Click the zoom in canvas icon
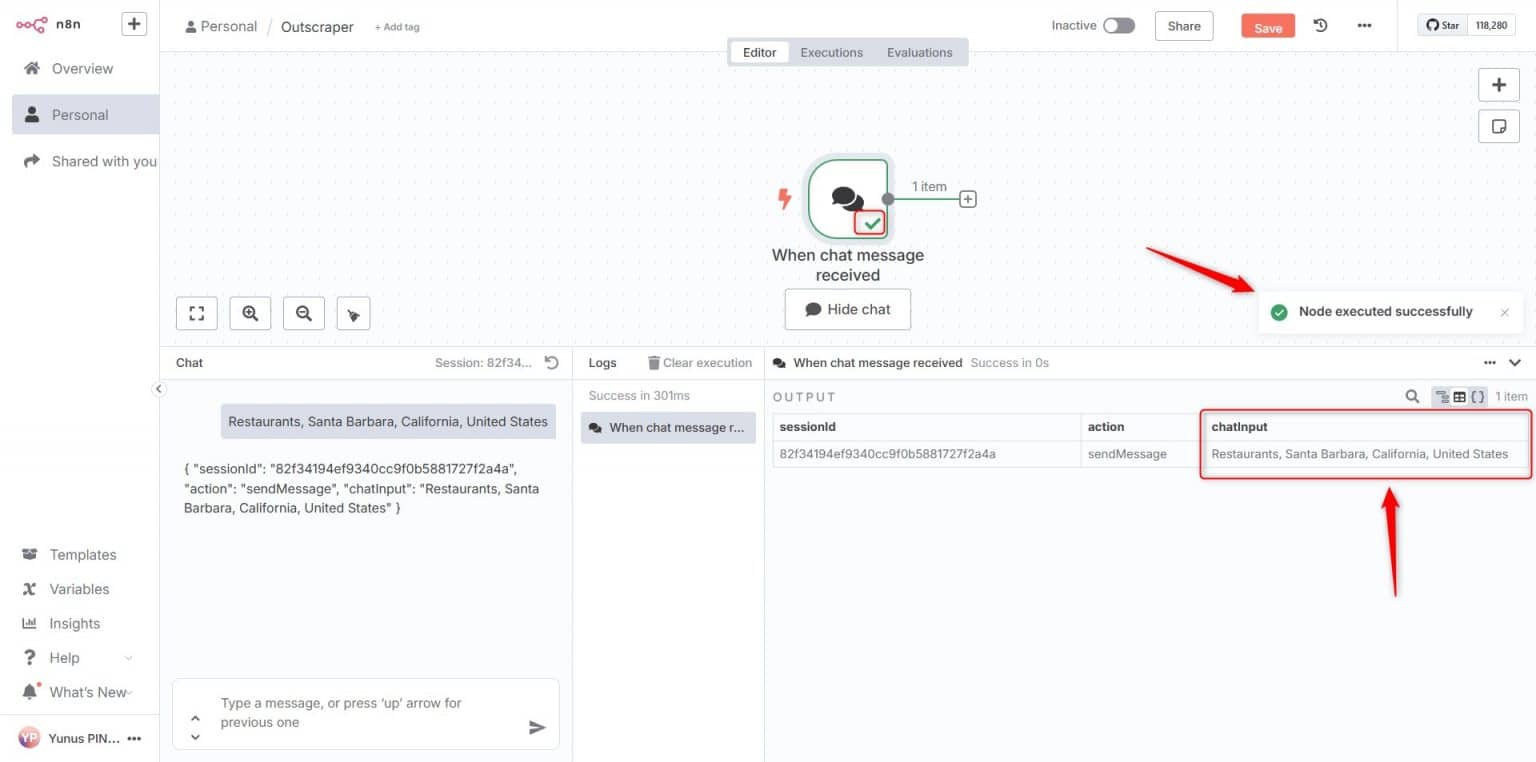The width and height of the screenshot is (1536, 762). click(250, 313)
